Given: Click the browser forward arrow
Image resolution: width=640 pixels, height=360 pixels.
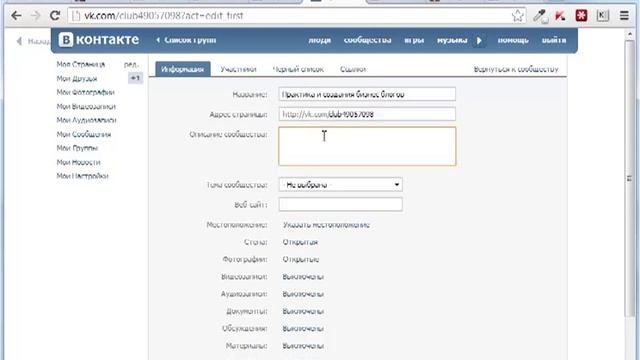Looking at the screenshot, I should pos(36,16).
